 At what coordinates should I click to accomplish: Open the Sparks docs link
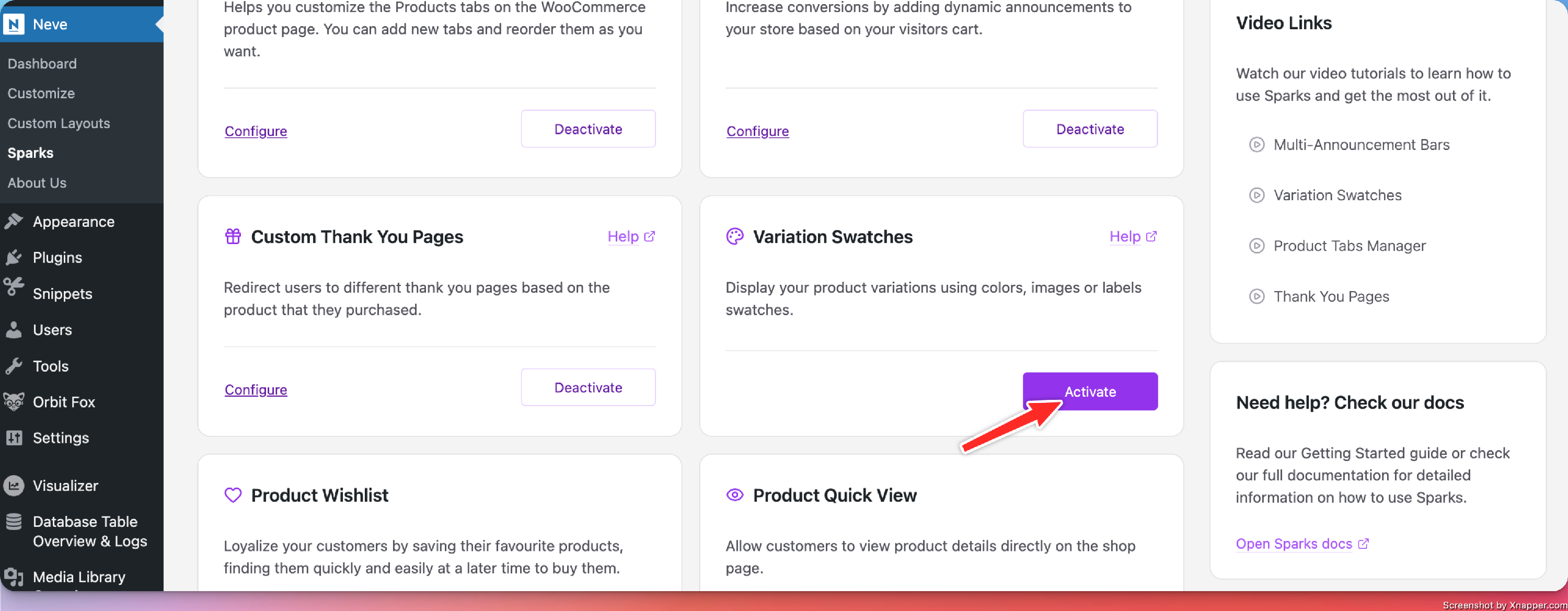click(x=1301, y=544)
